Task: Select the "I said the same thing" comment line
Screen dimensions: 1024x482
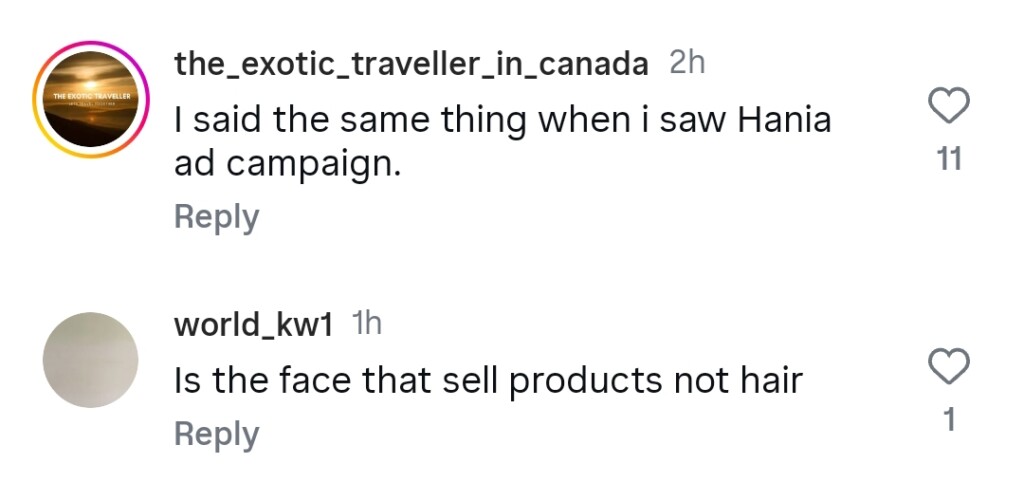Action: [x=502, y=122]
